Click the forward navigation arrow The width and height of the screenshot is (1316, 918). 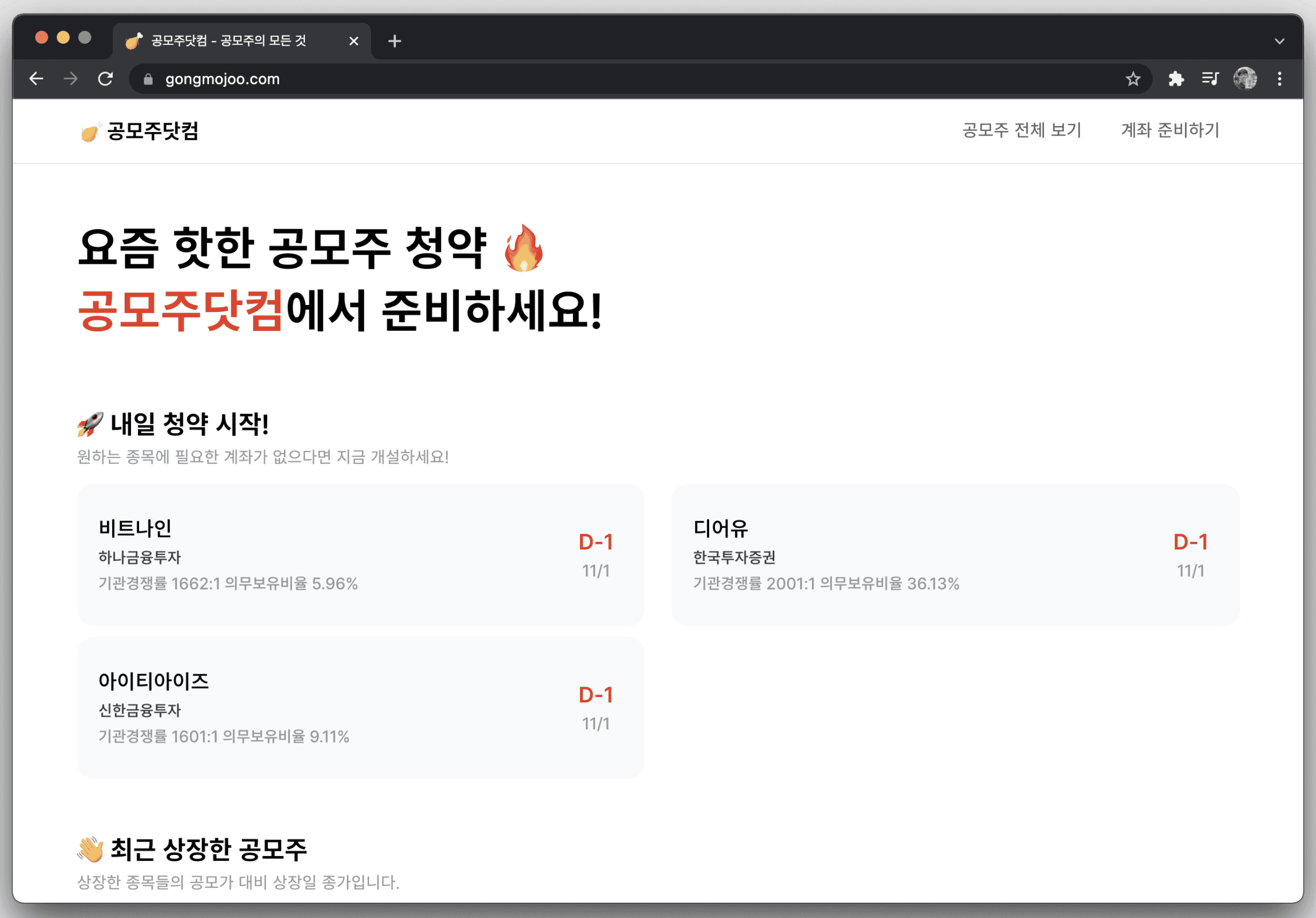(71, 78)
